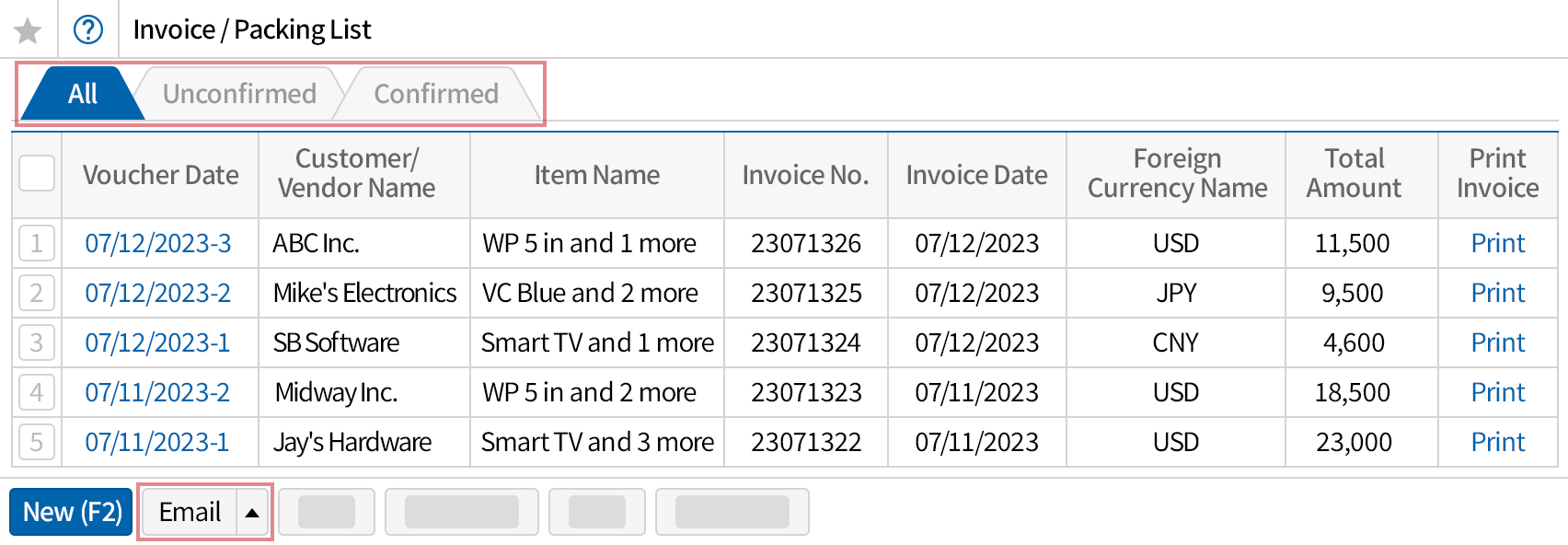Select the All tab

point(82,94)
